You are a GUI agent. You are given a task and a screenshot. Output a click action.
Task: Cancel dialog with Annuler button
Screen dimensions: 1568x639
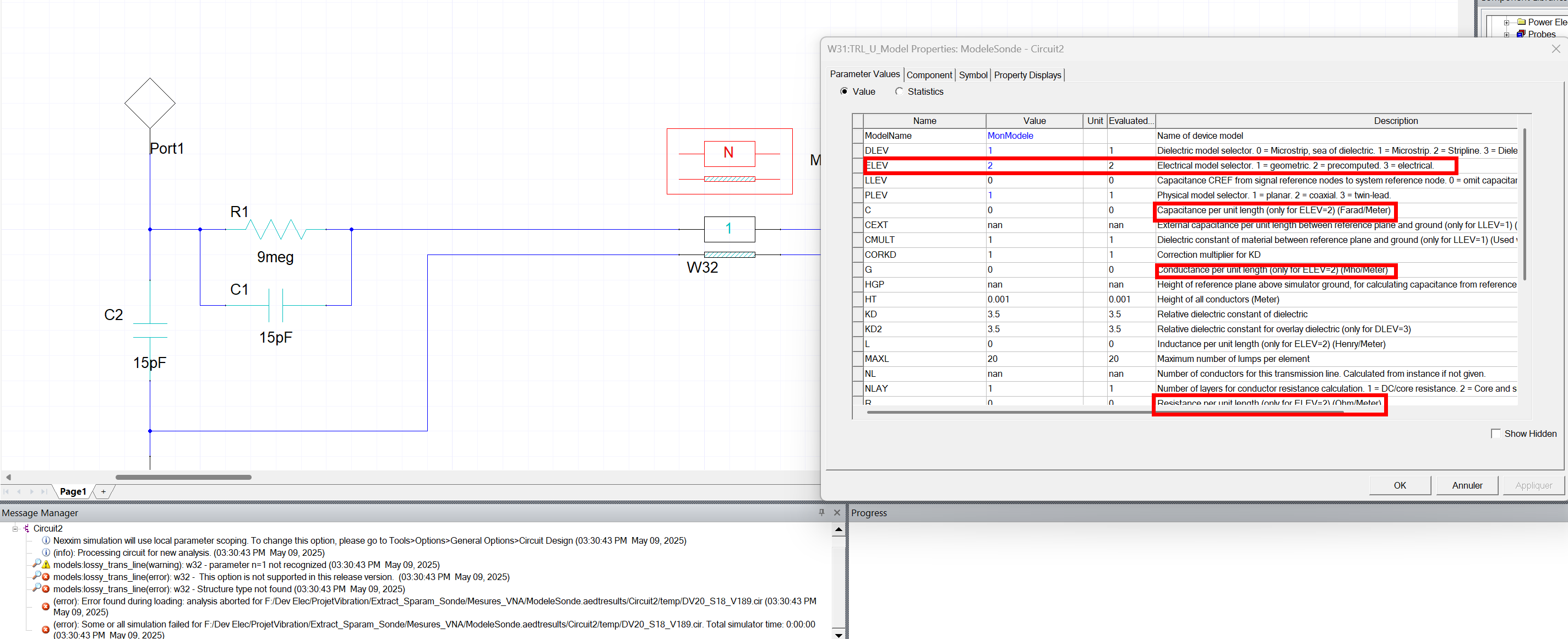tap(1467, 485)
